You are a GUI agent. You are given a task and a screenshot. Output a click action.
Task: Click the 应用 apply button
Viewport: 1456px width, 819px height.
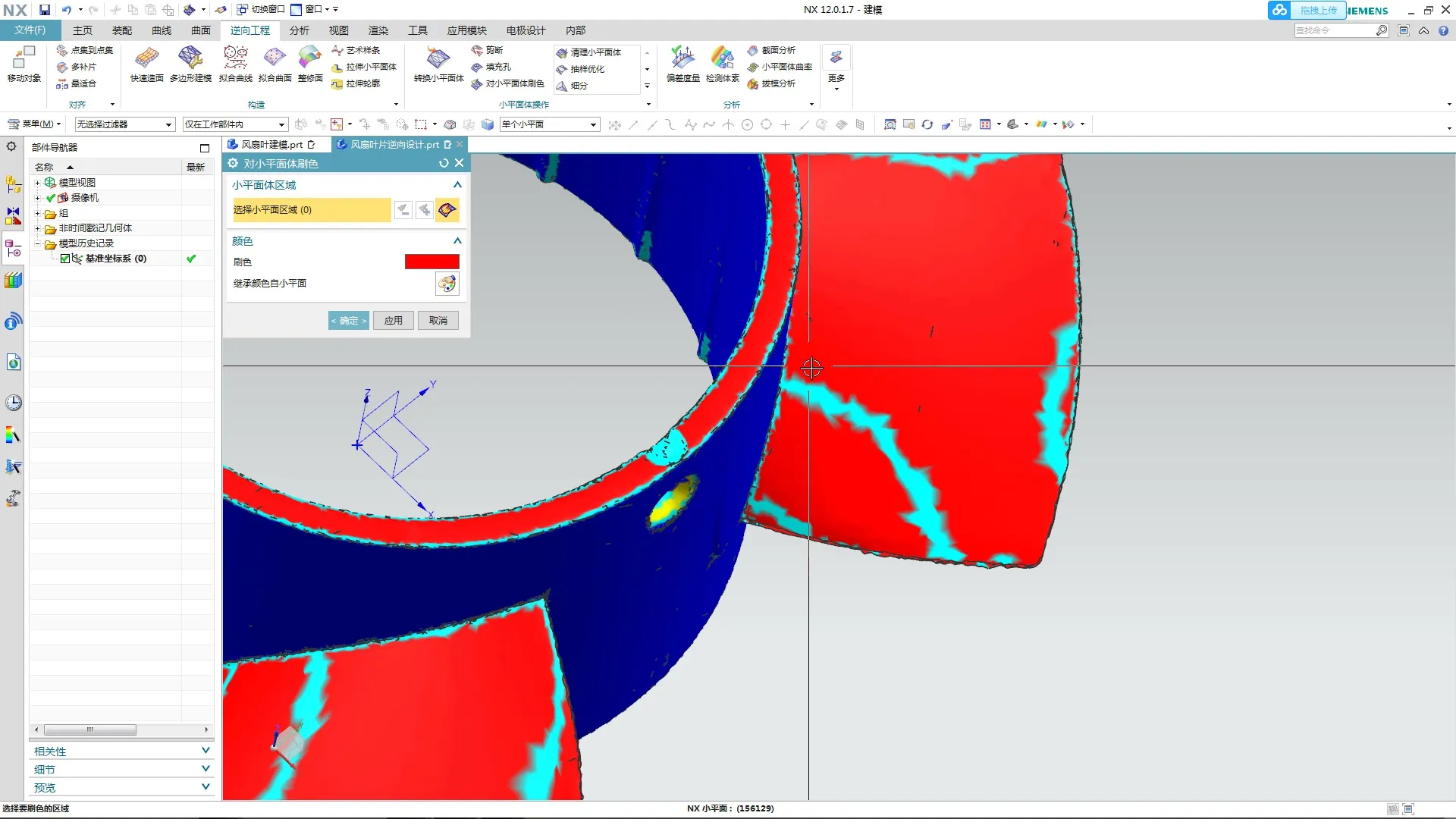(393, 321)
